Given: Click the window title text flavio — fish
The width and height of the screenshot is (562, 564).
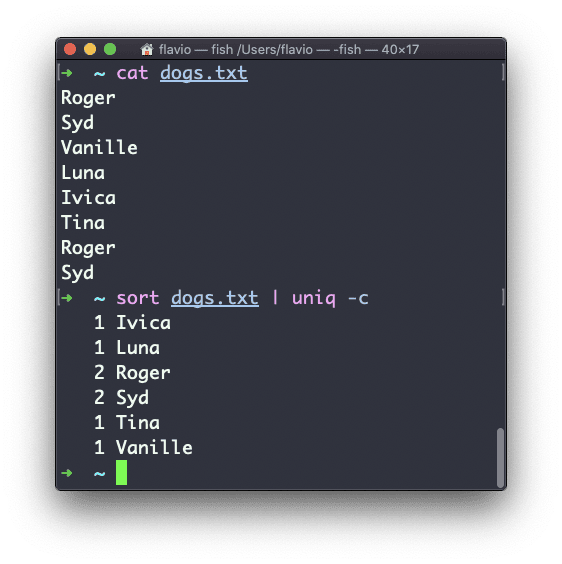Looking at the screenshot, I should click(x=196, y=50).
